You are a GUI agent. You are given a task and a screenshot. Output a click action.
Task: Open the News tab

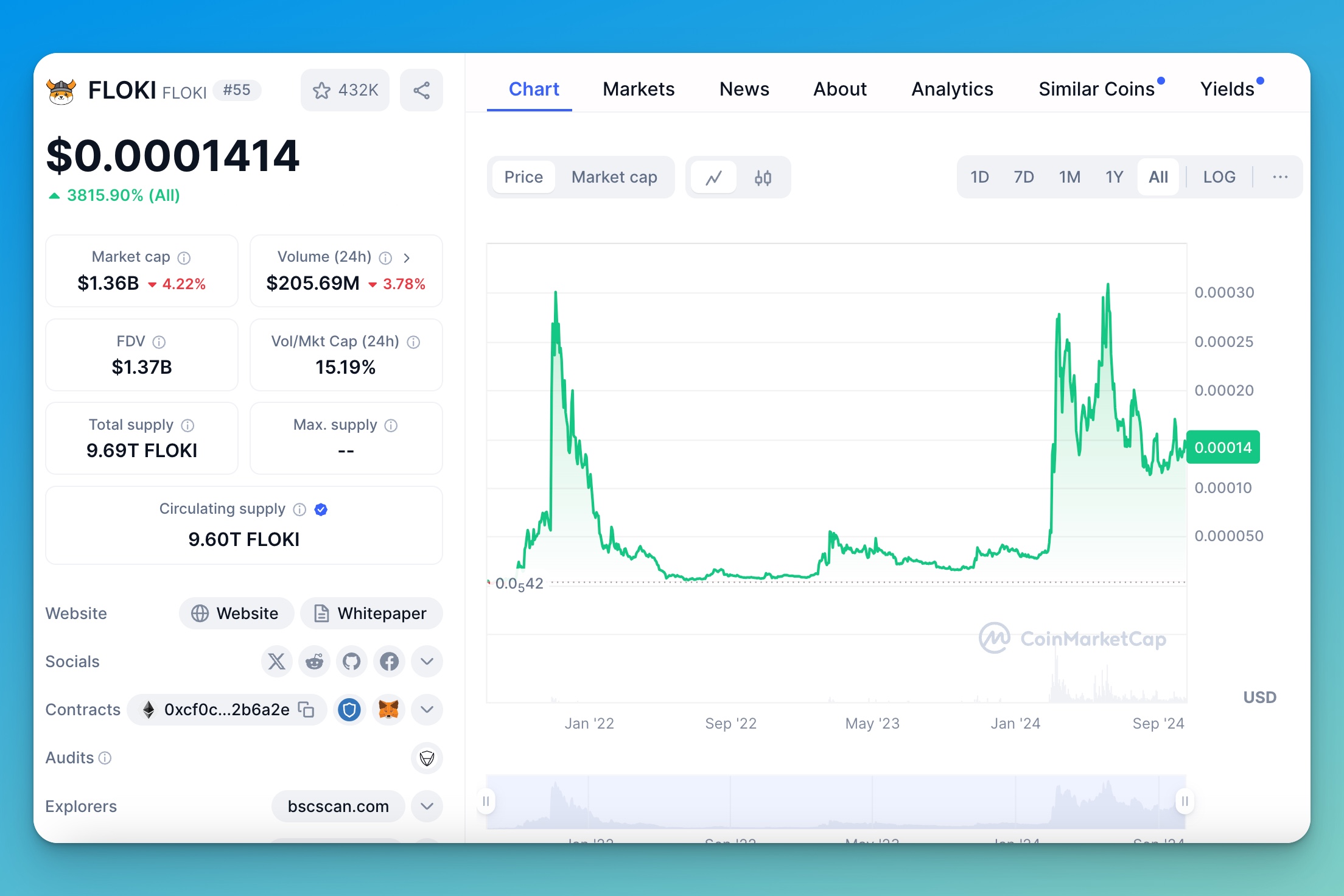click(744, 89)
